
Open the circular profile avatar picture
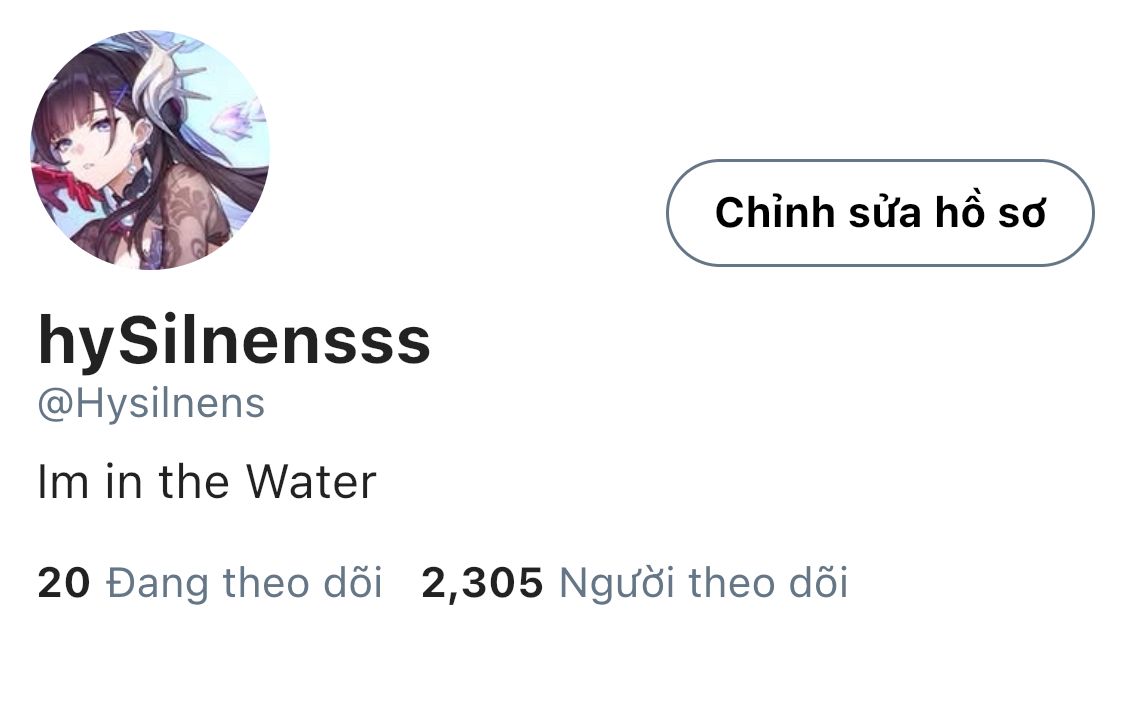[x=150, y=150]
